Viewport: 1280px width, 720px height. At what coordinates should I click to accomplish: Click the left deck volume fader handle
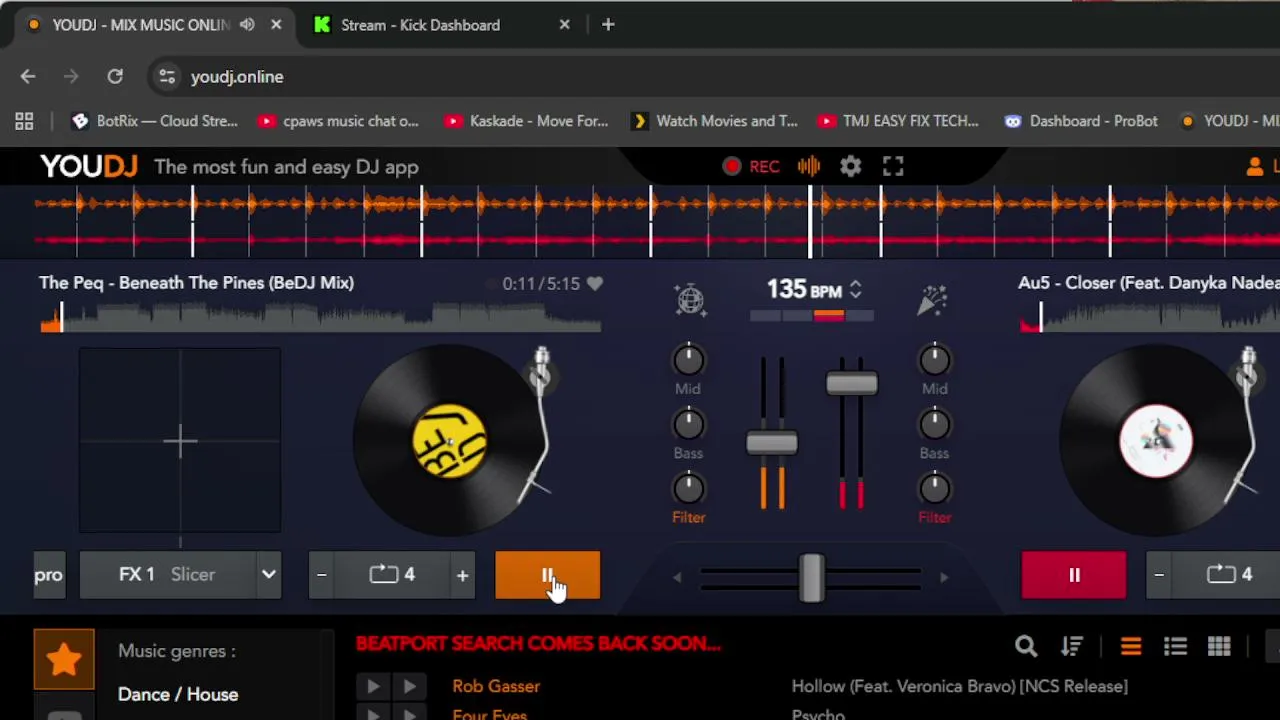tap(772, 443)
